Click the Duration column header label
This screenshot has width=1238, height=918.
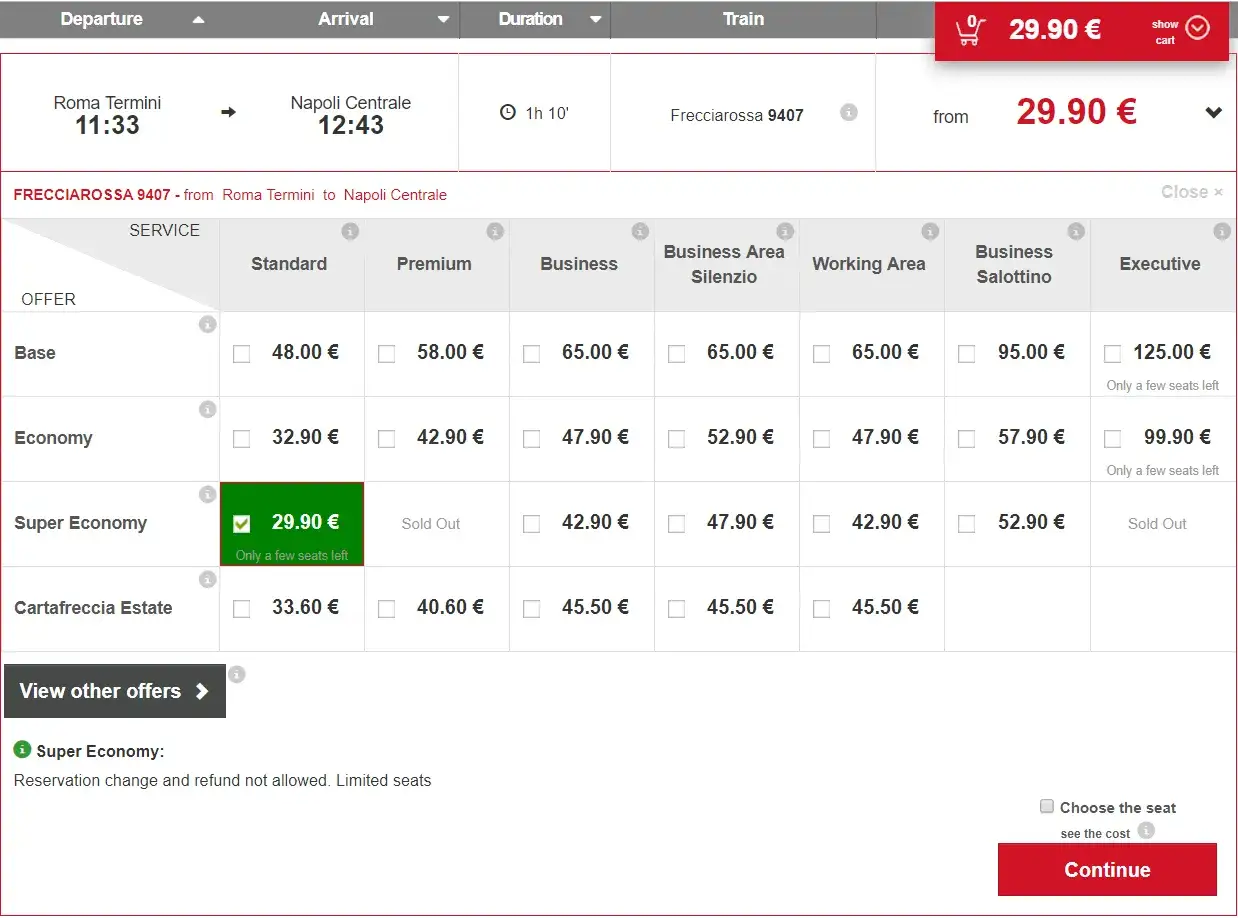(530, 19)
